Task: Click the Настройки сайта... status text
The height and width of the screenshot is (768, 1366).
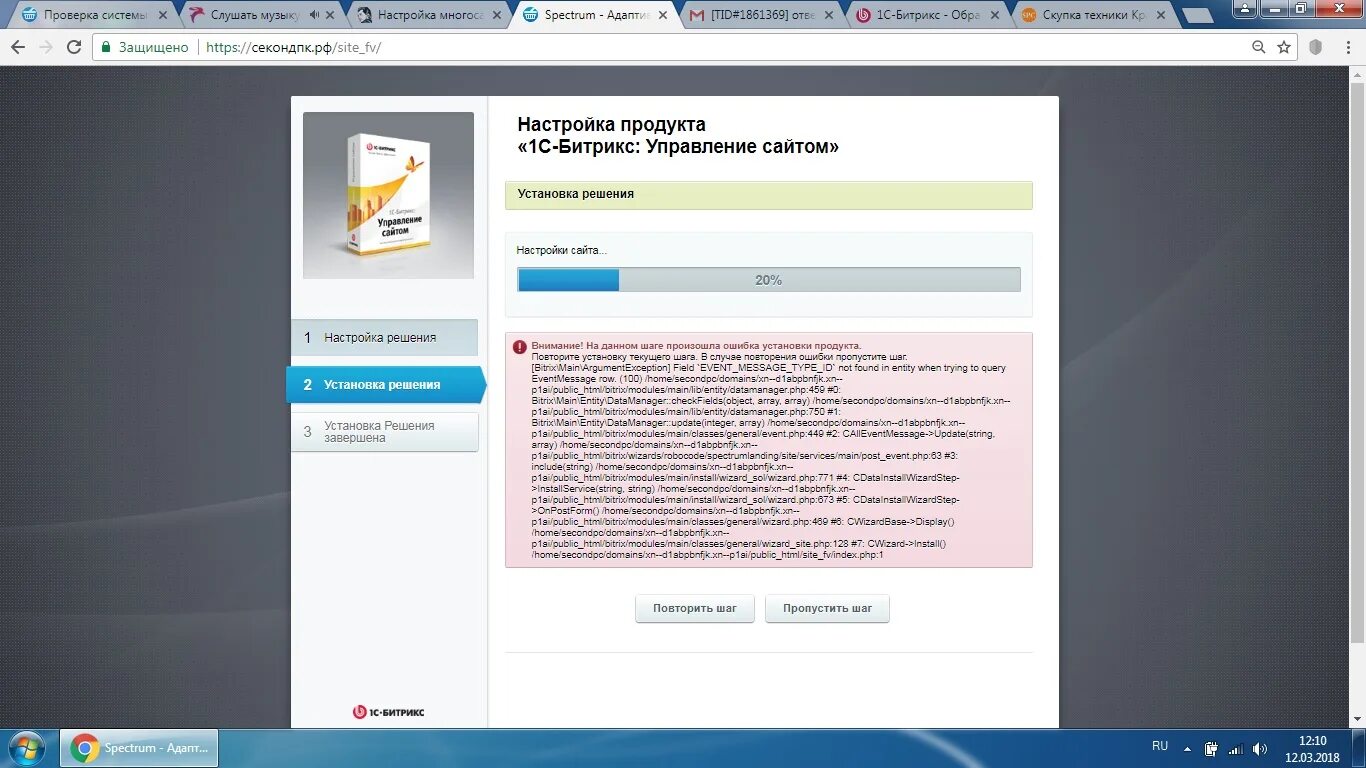Action: click(561, 250)
